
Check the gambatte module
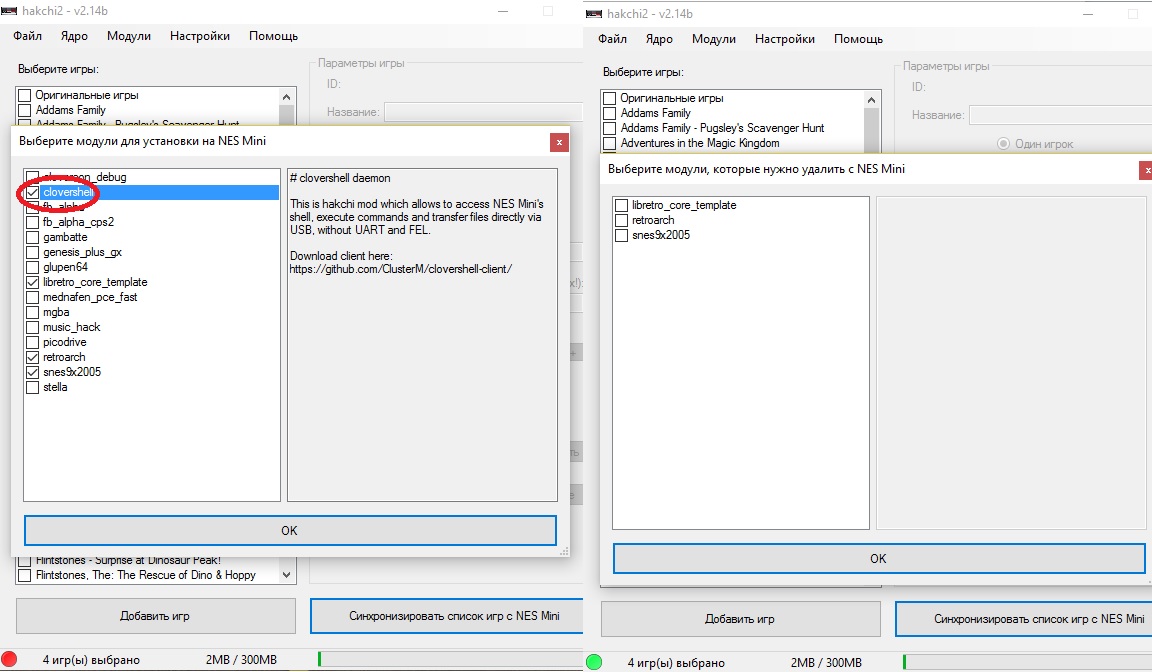32,237
